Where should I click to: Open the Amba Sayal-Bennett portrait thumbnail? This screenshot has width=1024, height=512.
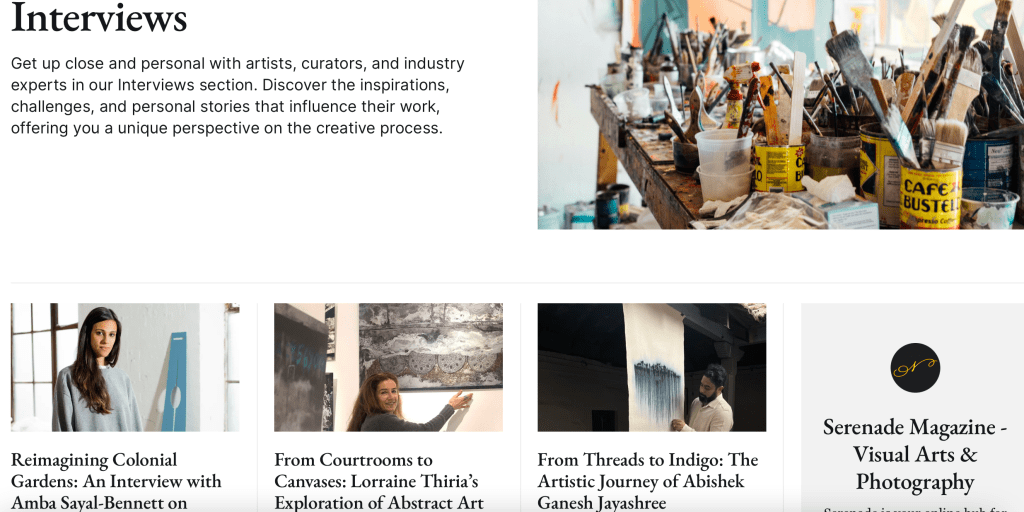click(125, 367)
